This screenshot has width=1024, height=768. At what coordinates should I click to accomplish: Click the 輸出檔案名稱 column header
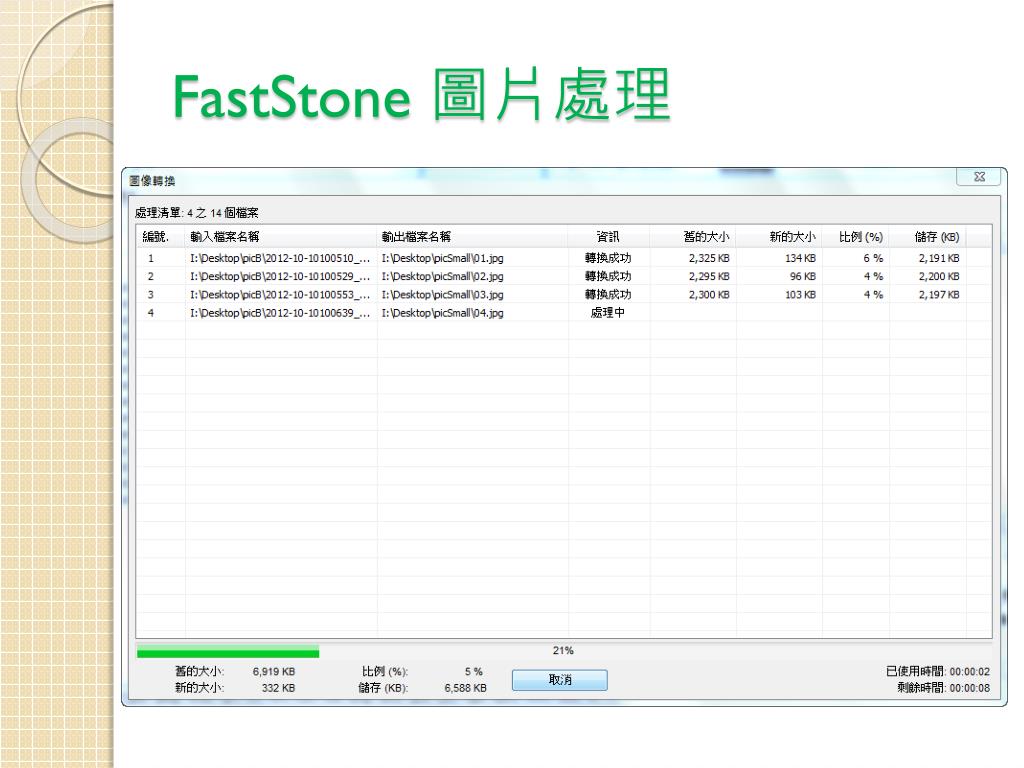click(x=473, y=236)
